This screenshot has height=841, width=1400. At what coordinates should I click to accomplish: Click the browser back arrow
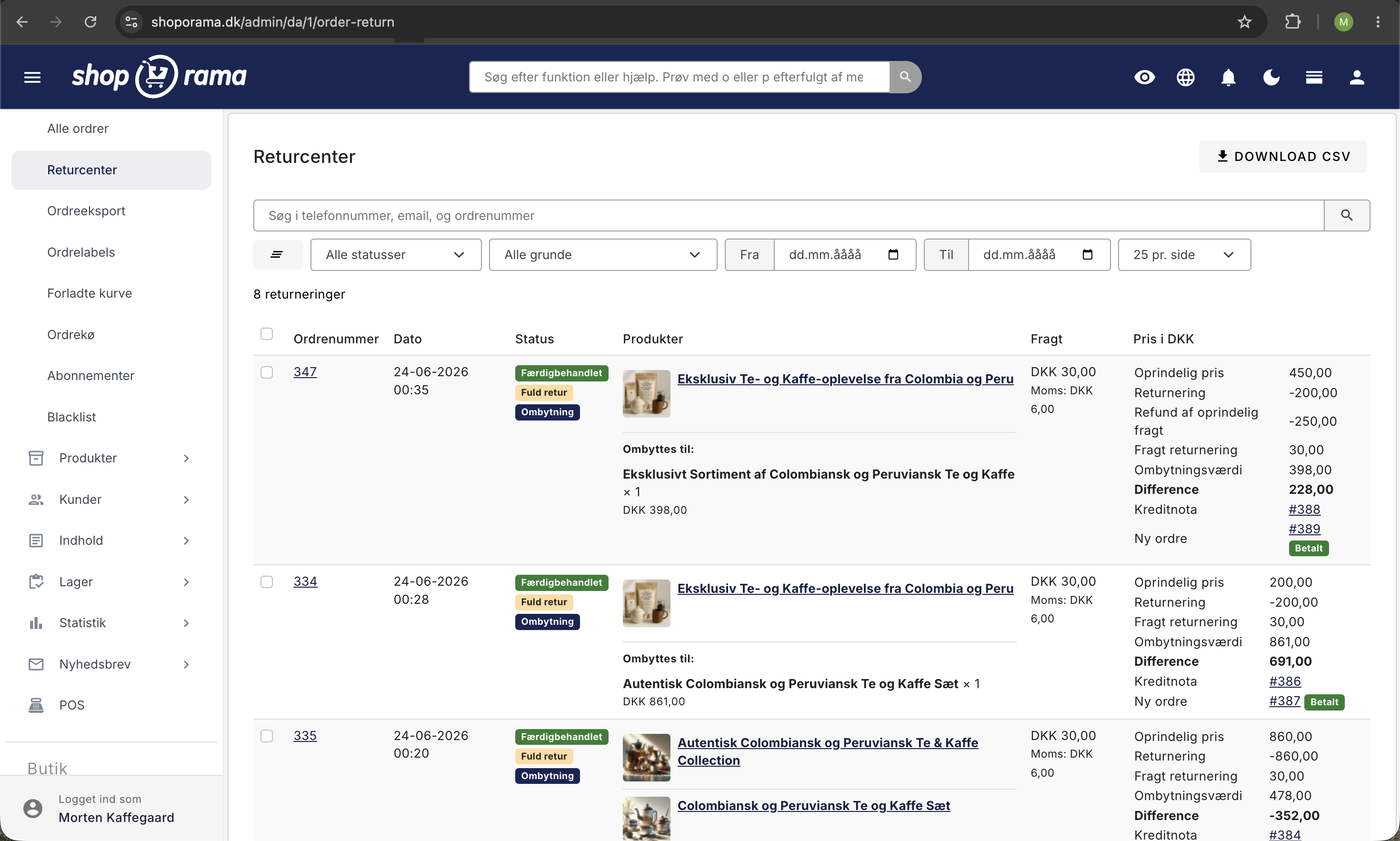click(22, 21)
